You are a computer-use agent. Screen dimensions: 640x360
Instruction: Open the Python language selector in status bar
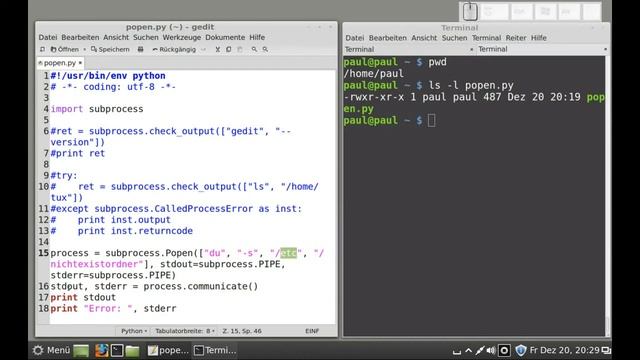[x=134, y=331]
